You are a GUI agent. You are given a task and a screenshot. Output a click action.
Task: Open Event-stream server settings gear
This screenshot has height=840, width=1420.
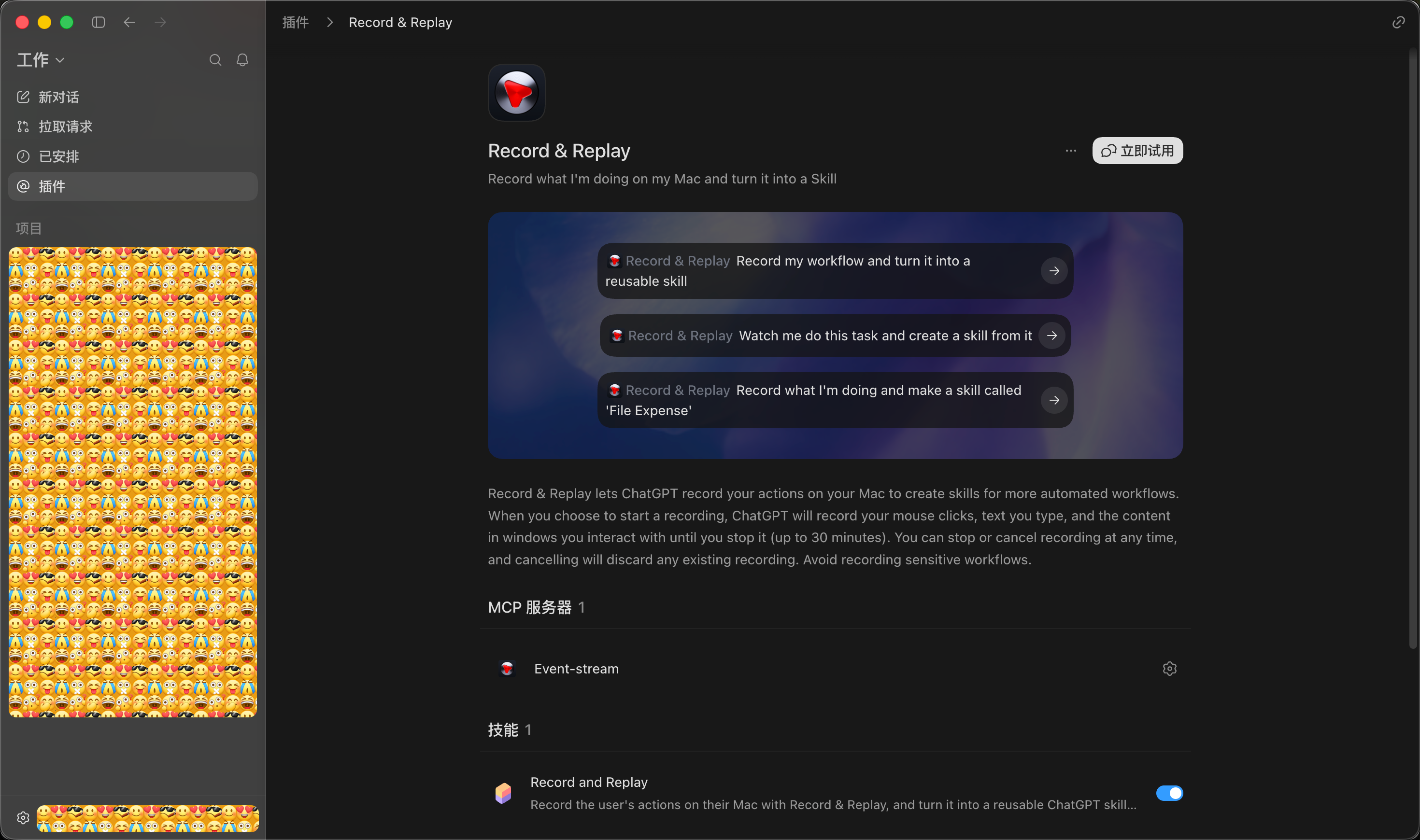click(x=1170, y=669)
